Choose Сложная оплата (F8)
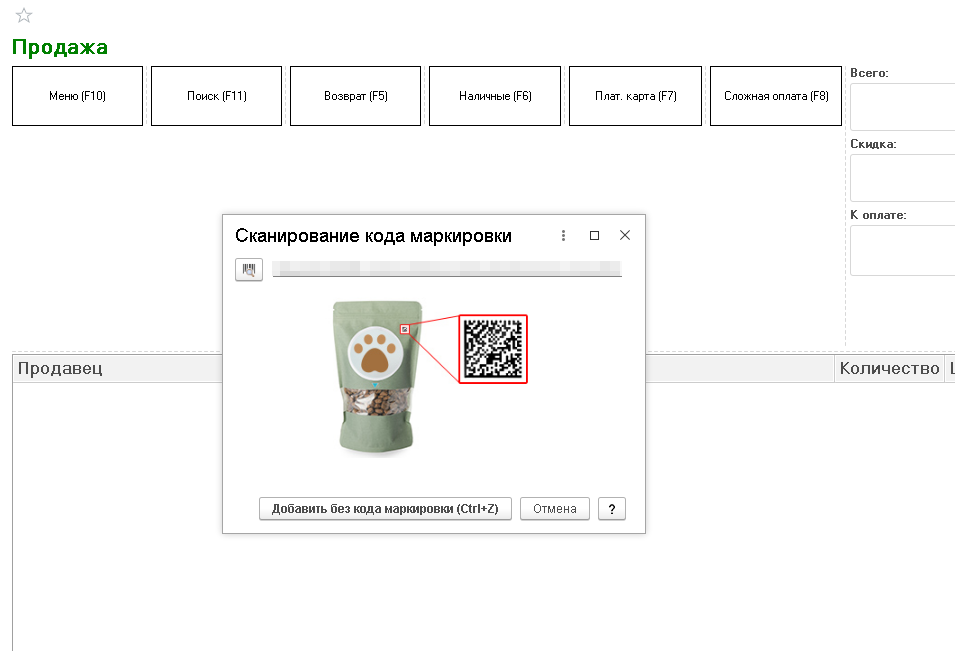The height and width of the screenshot is (651, 955). pos(776,96)
